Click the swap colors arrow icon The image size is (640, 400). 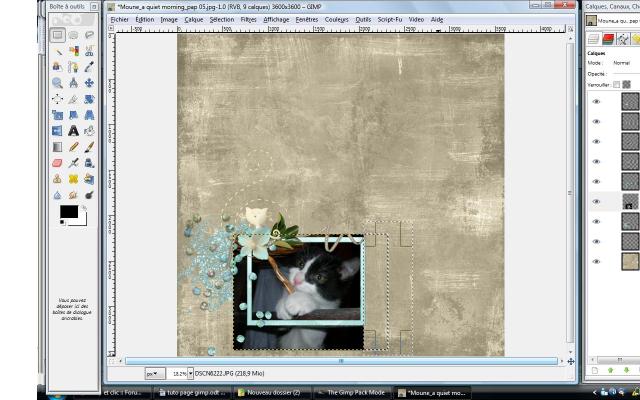click(x=84, y=208)
